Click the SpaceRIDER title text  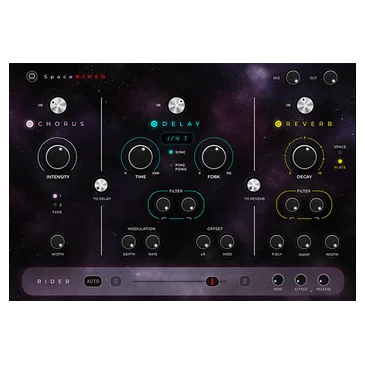pos(75,77)
